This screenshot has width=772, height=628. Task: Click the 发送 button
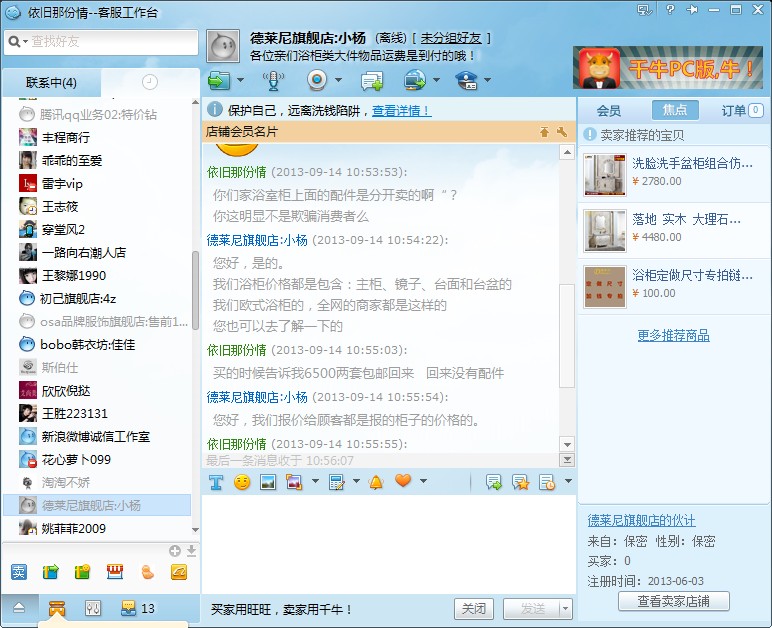[x=532, y=609]
